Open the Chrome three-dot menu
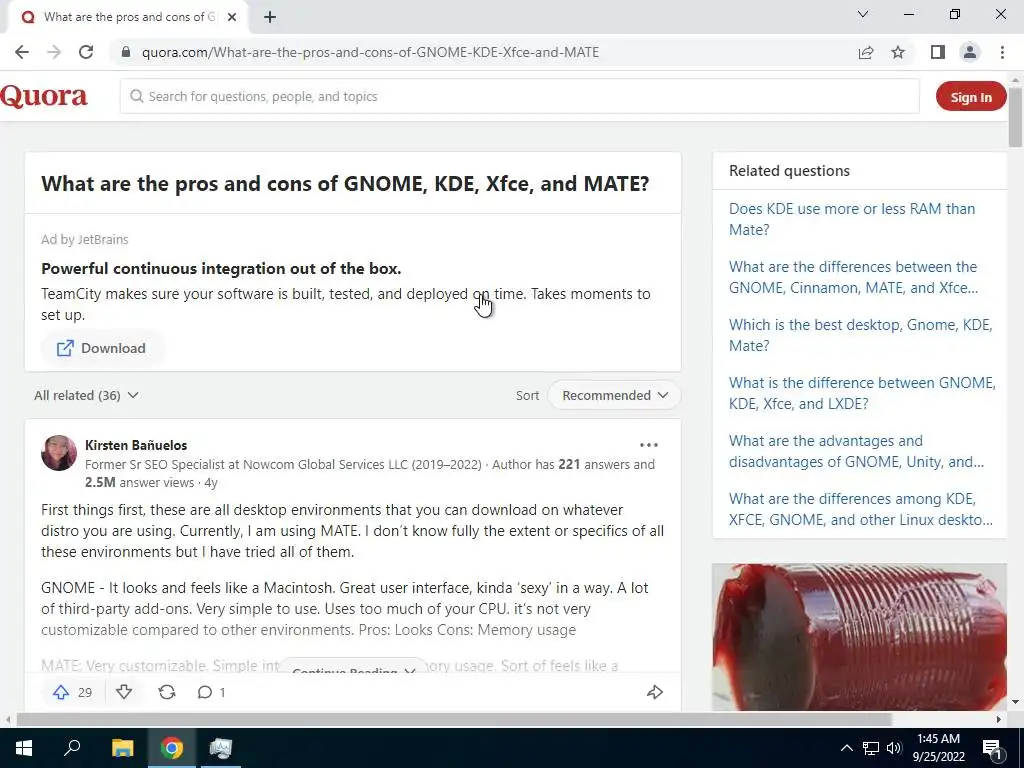1024x768 pixels. pyautogui.click(x=1002, y=52)
